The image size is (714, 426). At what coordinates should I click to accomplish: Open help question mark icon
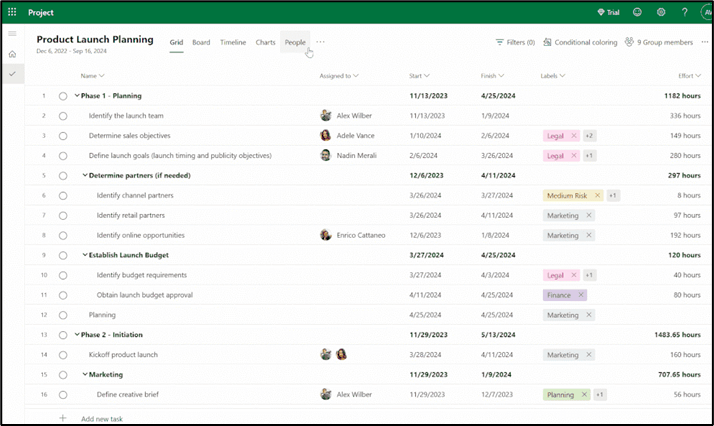(684, 12)
